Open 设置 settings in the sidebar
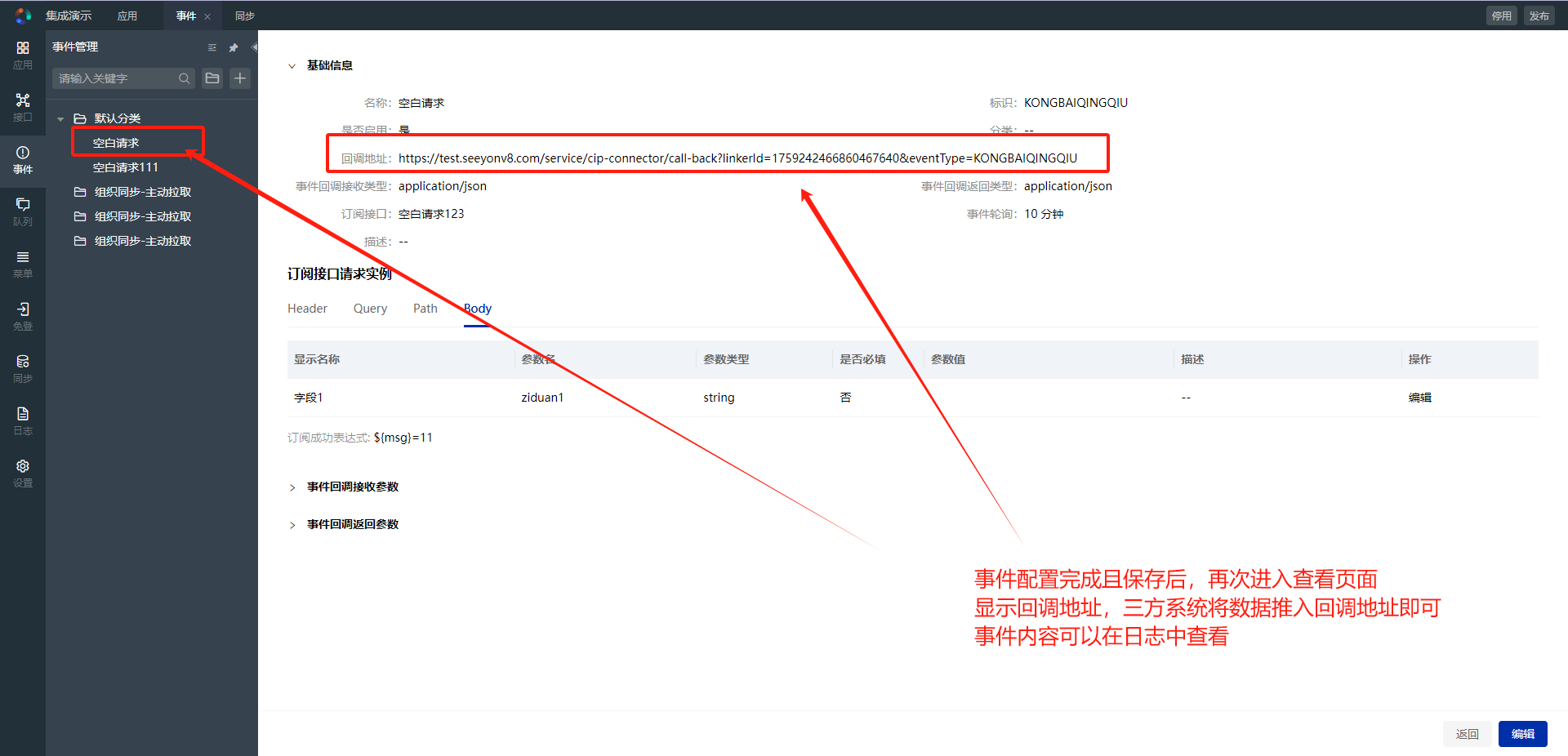1568x756 pixels. [x=23, y=473]
